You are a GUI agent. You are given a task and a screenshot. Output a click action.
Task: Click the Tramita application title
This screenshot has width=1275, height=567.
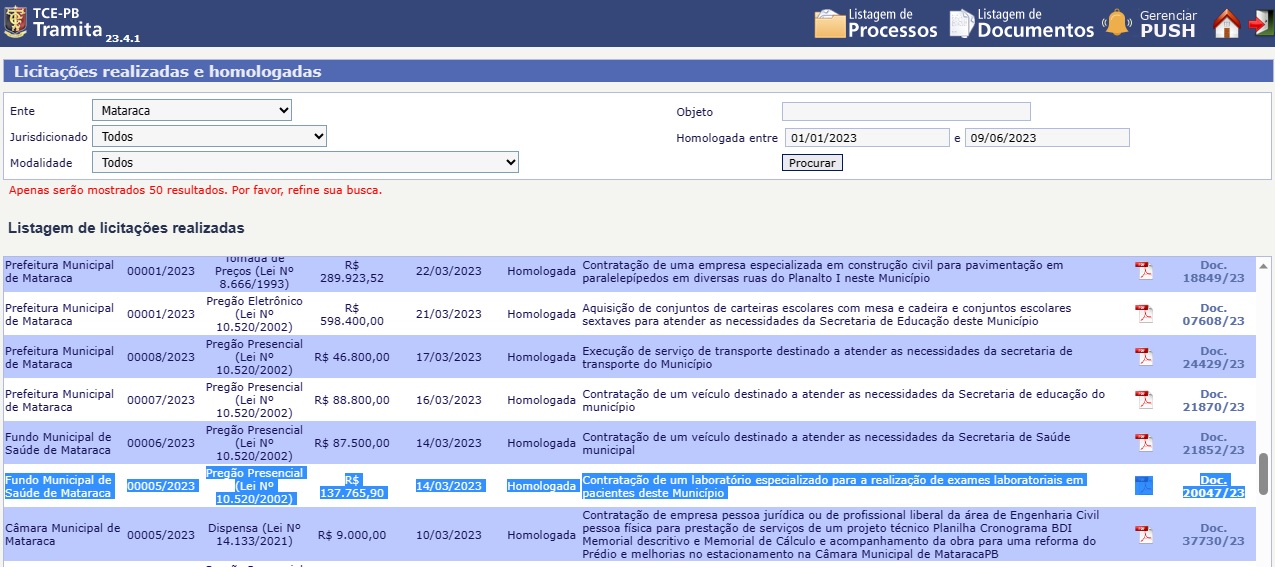point(68,29)
